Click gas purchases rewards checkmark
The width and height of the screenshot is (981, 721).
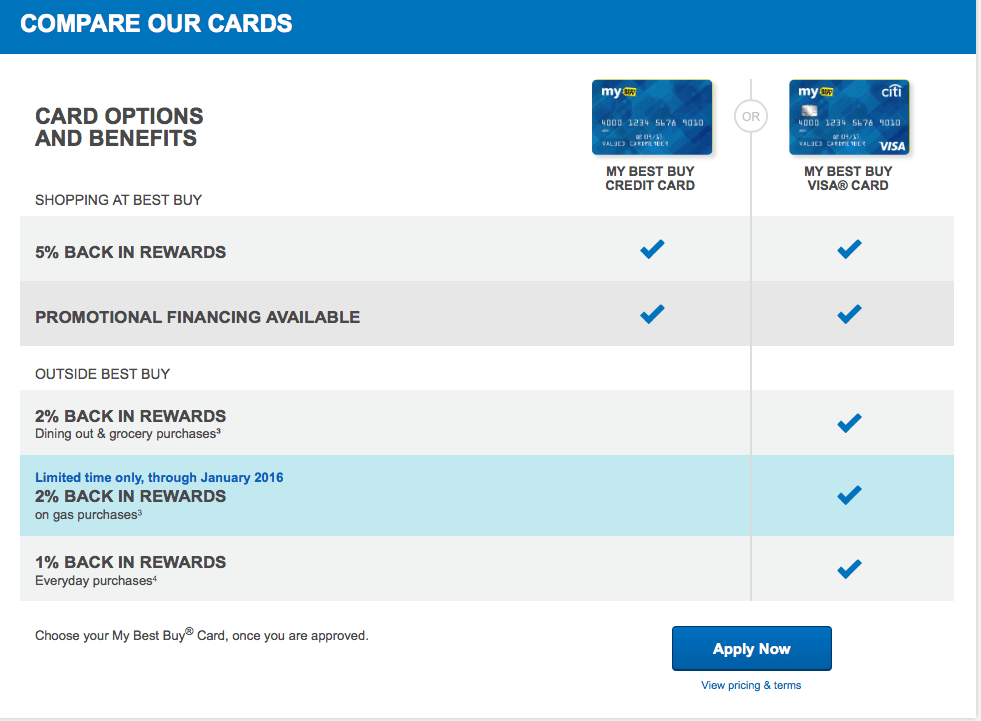[x=849, y=495]
